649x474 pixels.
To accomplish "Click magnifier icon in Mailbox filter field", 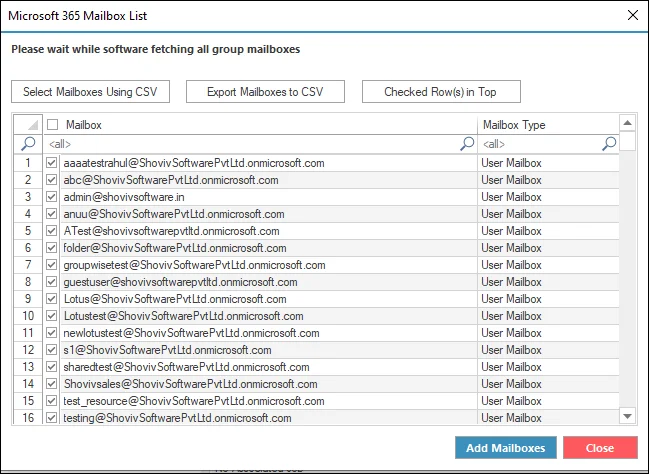I will click(467, 144).
